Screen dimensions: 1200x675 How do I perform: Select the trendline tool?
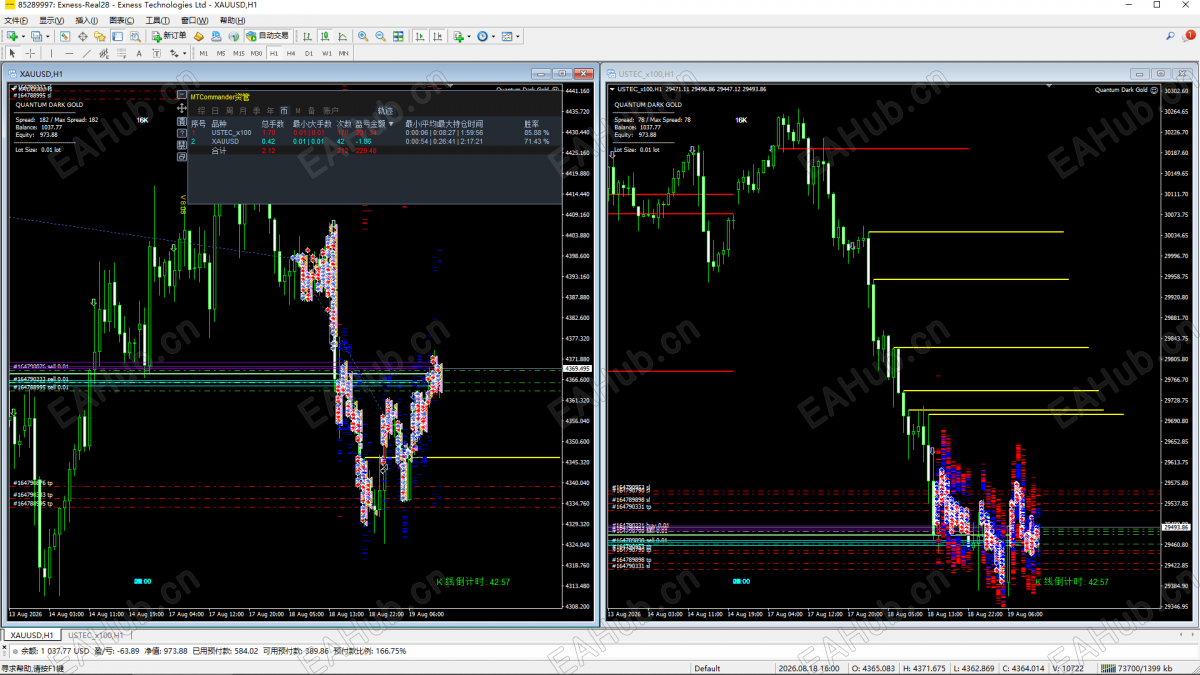coord(87,53)
